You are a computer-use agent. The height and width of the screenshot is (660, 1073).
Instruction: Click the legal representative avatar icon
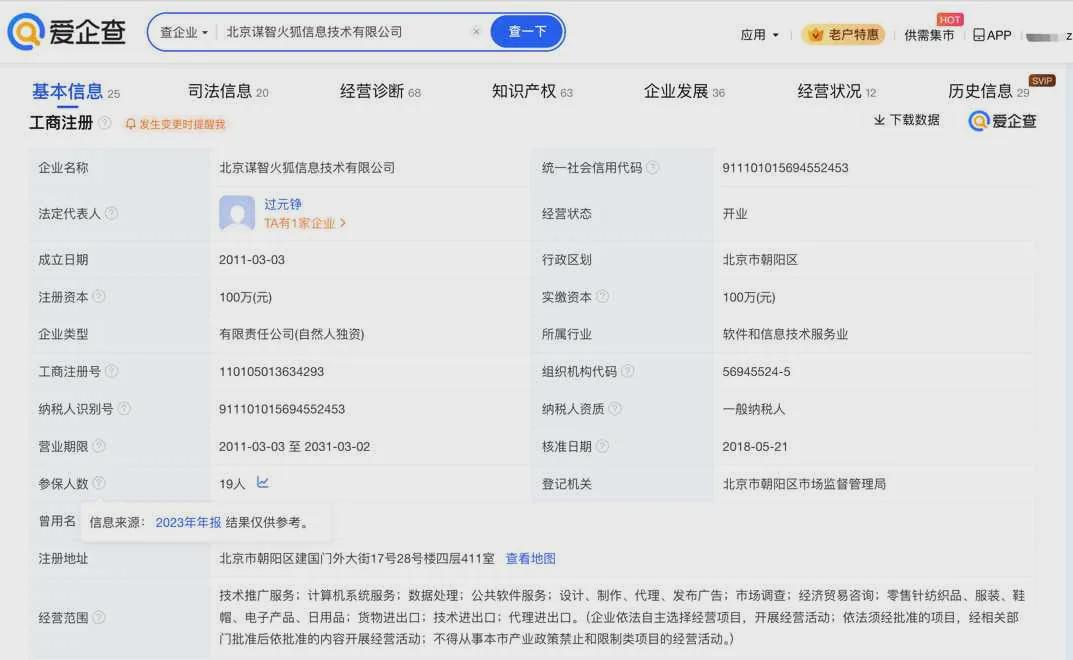click(237, 213)
